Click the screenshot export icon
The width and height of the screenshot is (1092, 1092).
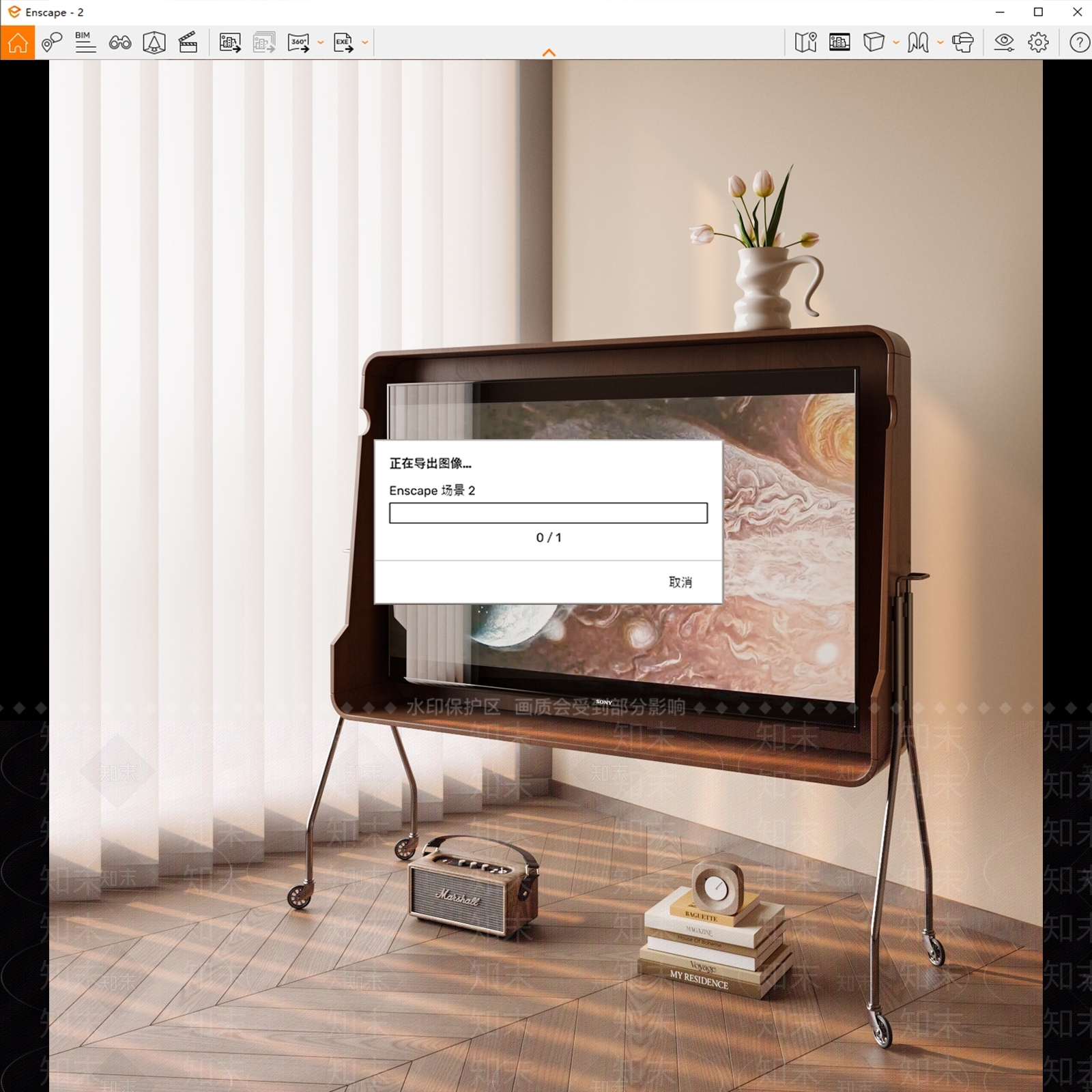point(230,42)
